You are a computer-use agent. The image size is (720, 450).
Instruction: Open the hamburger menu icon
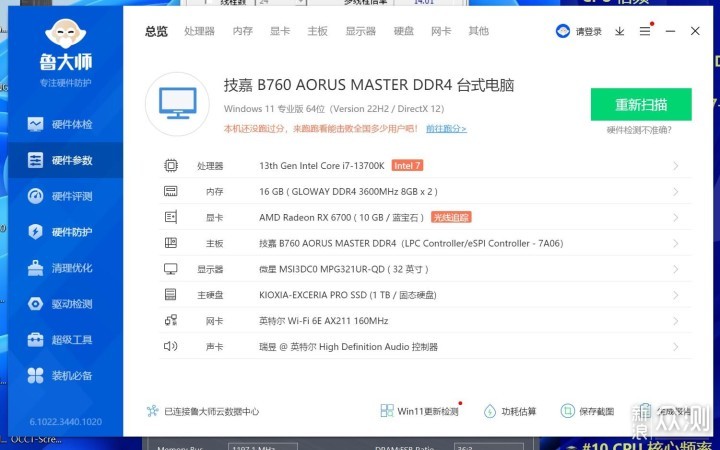pyautogui.click(x=645, y=31)
